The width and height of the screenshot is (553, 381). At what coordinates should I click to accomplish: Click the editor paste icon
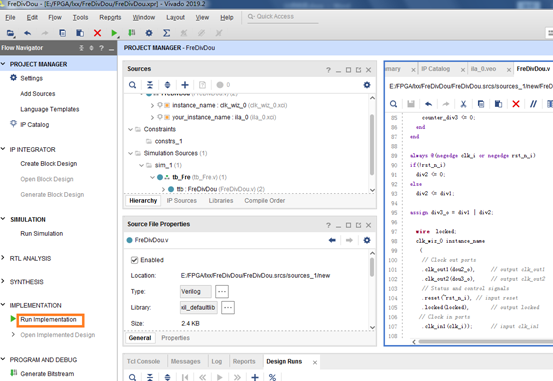coord(498,104)
